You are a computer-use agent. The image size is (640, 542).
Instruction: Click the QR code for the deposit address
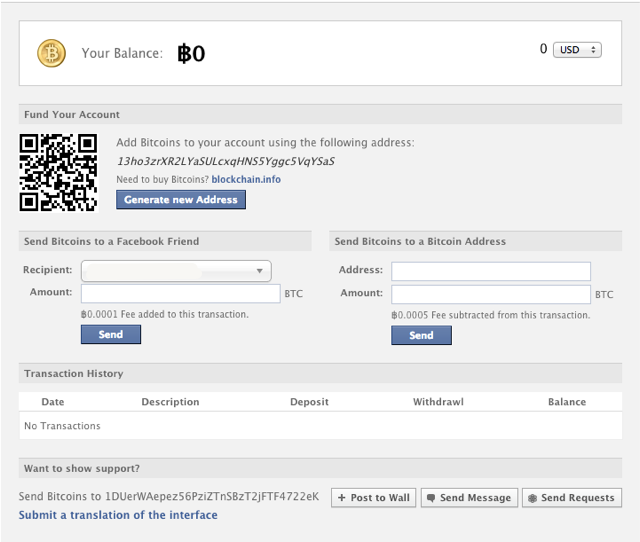(x=58, y=172)
